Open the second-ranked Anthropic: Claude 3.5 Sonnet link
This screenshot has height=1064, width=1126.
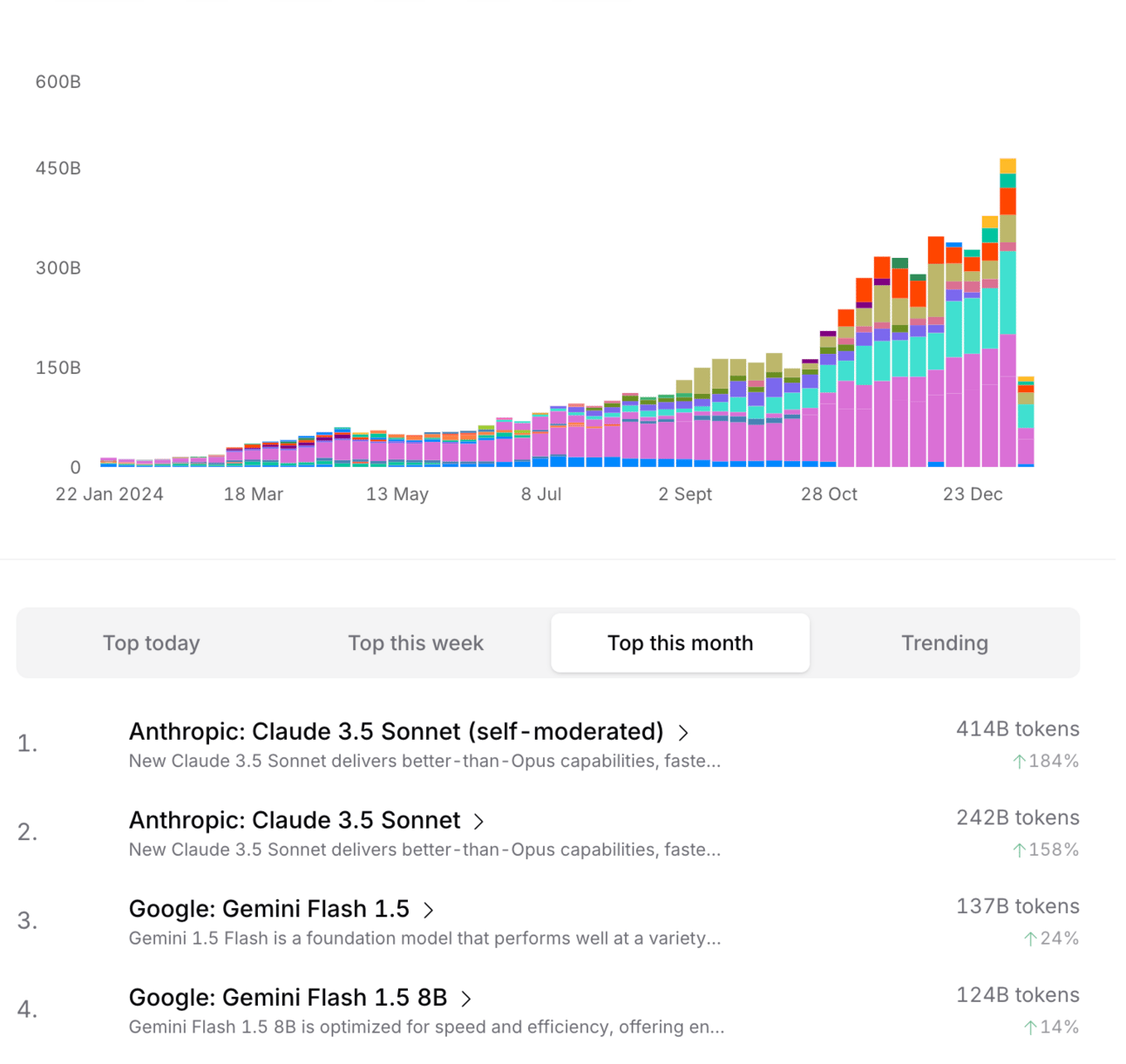tap(295, 820)
